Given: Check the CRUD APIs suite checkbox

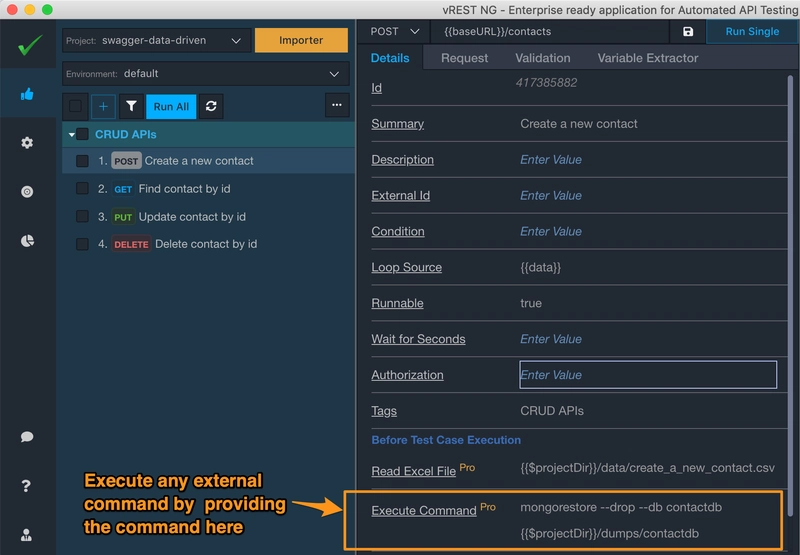Looking at the screenshot, I should tap(82, 134).
